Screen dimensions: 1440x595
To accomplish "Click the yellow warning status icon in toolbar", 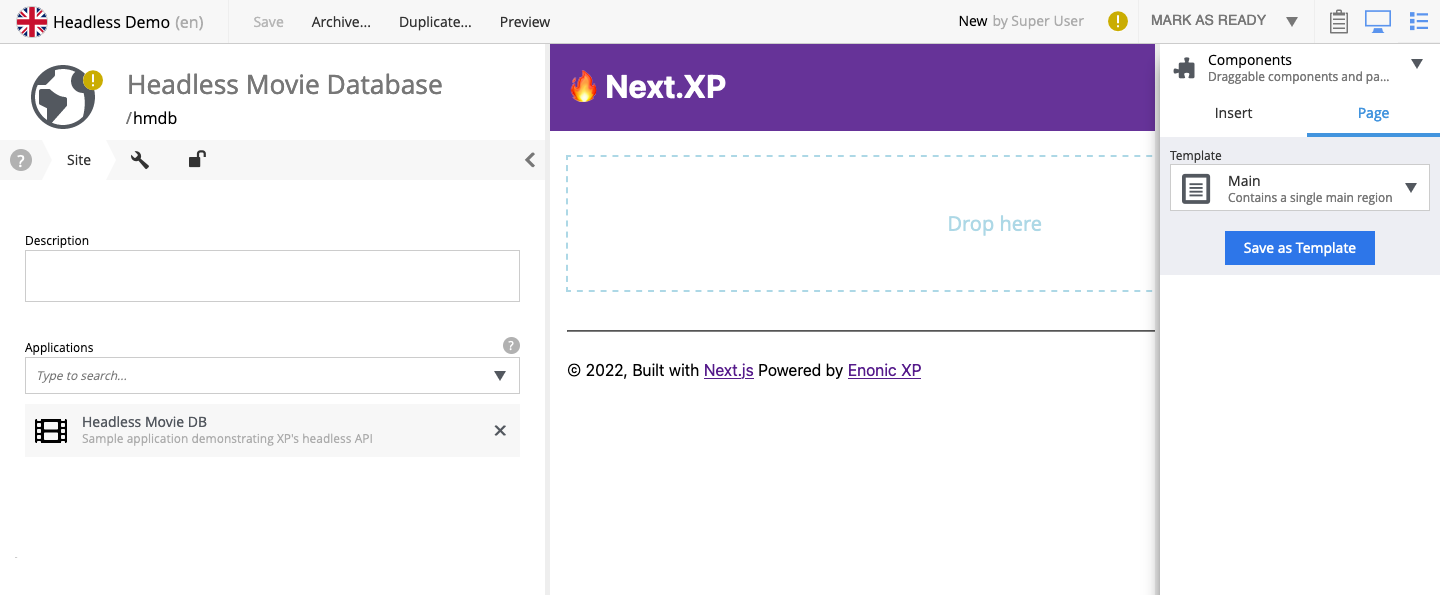I will (x=1118, y=21).
